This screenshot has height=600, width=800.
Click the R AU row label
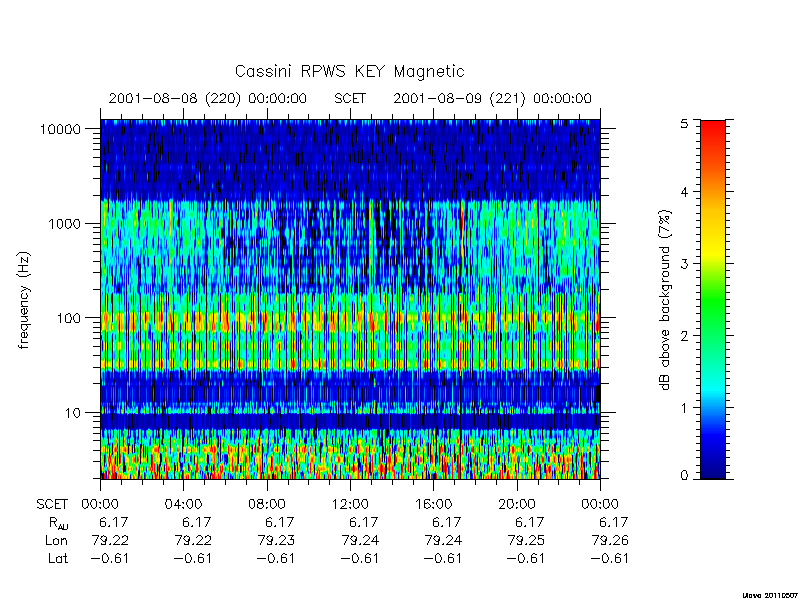58,523
